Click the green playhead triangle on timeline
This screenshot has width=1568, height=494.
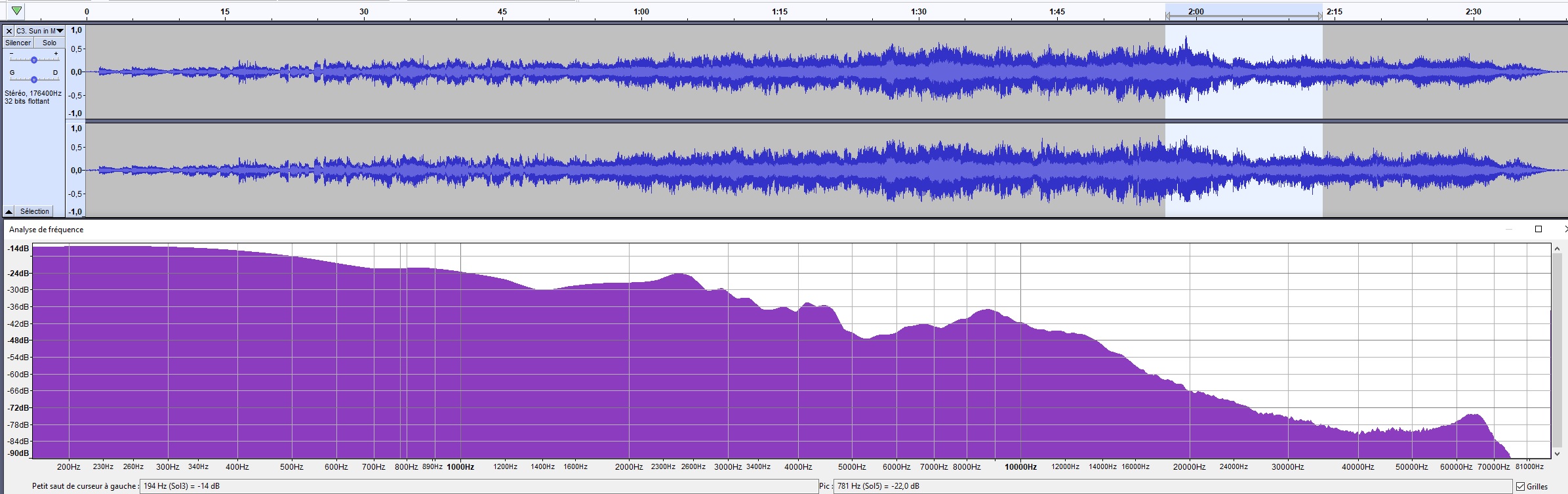[x=16, y=10]
